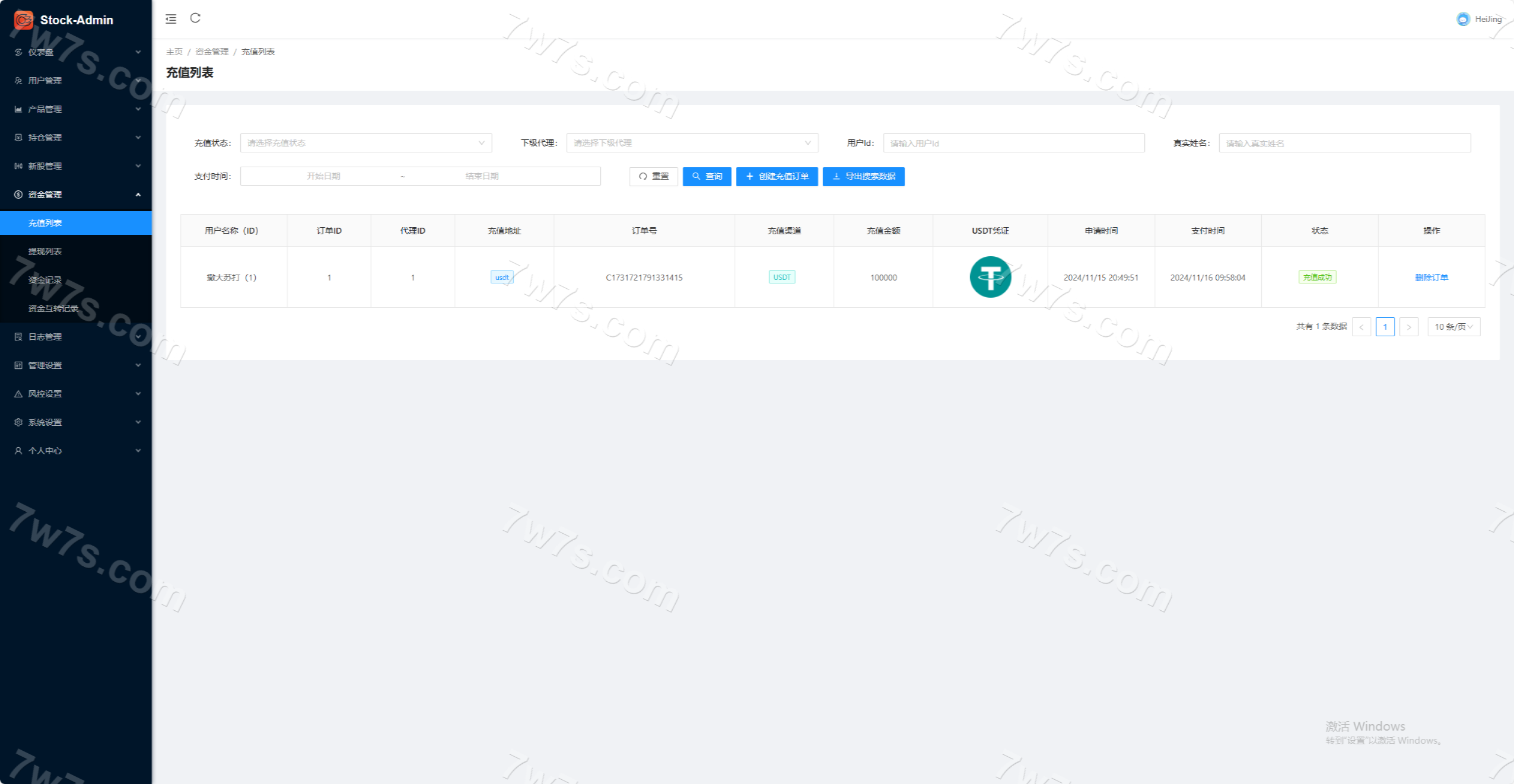Click the 用户Id input field
This screenshot has width=1514, height=784.
1013,143
